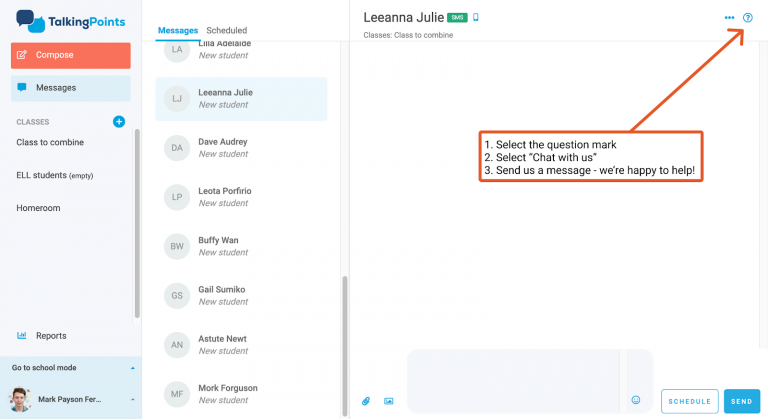This screenshot has width=768, height=419.
Task: Click Classes: Class to combine subtitle
Action: point(408,35)
